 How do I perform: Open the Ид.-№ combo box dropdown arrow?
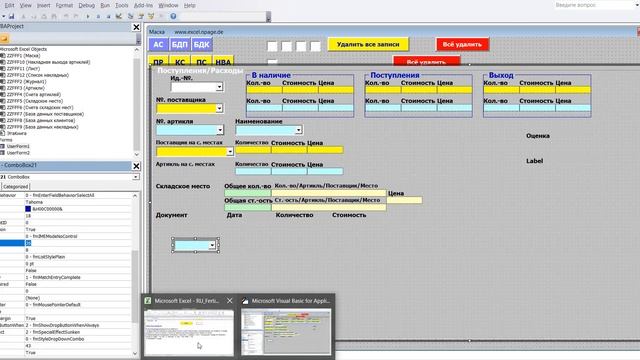pos(219,87)
